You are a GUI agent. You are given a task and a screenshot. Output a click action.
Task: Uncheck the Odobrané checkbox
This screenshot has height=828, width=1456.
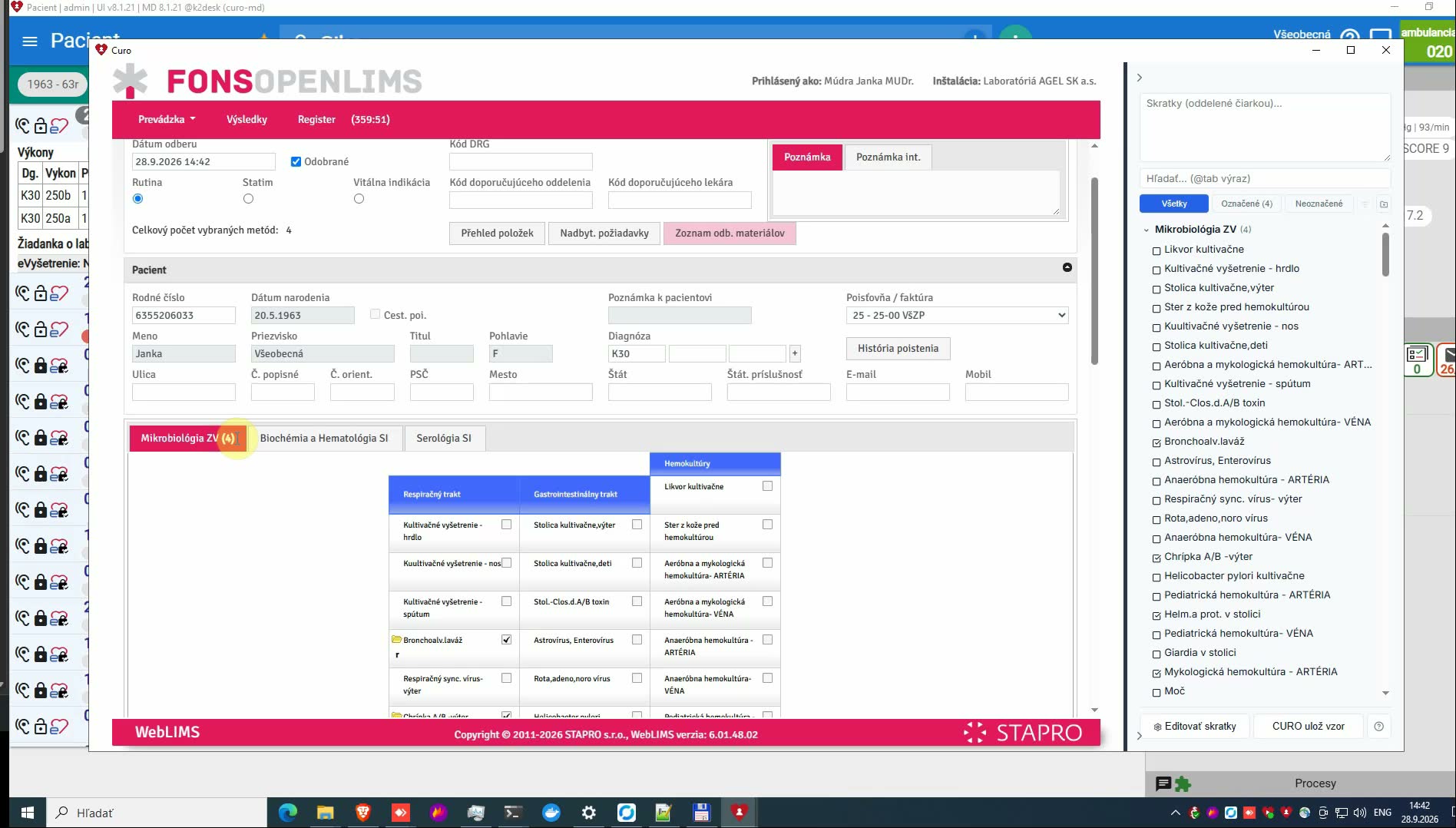click(x=296, y=161)
